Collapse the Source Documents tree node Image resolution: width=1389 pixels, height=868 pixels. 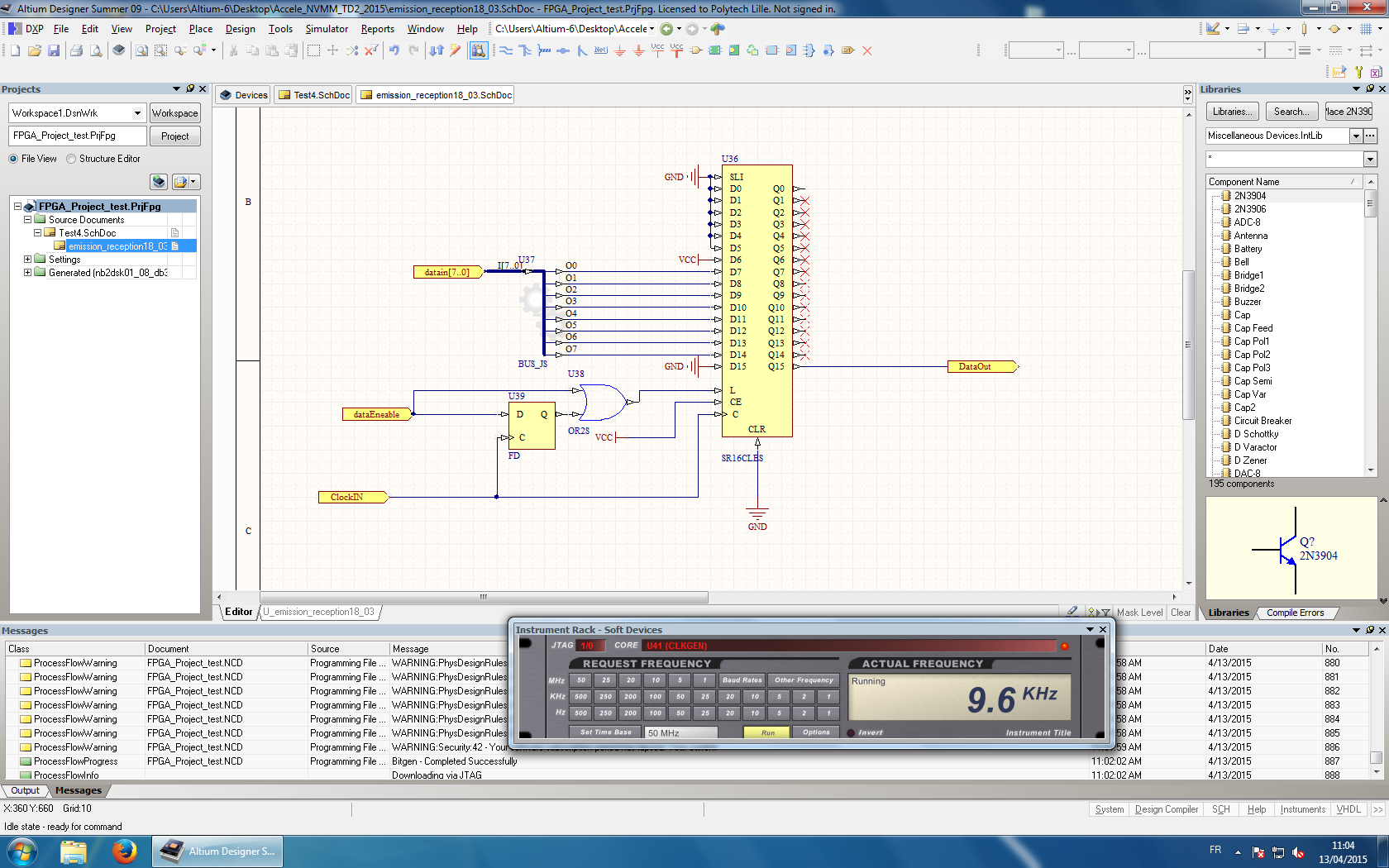[x=27, y=220]
